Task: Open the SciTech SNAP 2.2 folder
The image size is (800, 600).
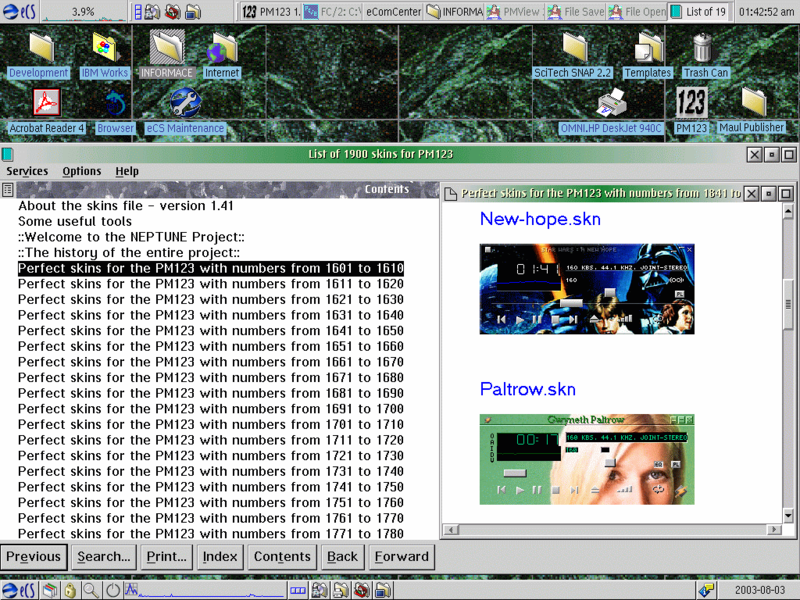Action: click(x=573, y=47)
